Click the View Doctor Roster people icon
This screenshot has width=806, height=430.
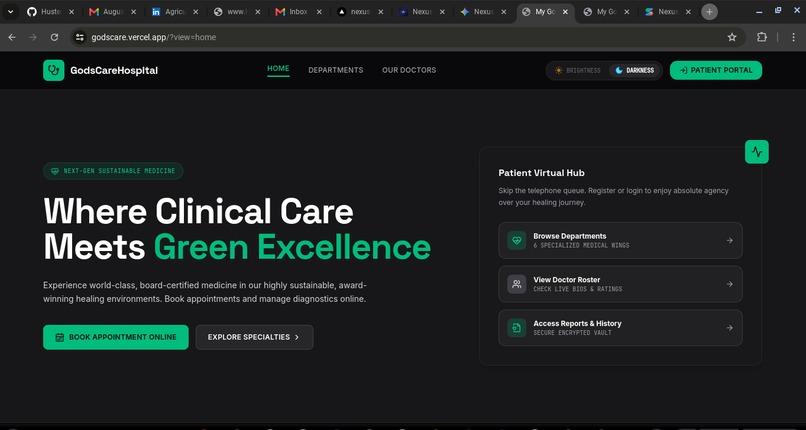(x=517, y=284)
